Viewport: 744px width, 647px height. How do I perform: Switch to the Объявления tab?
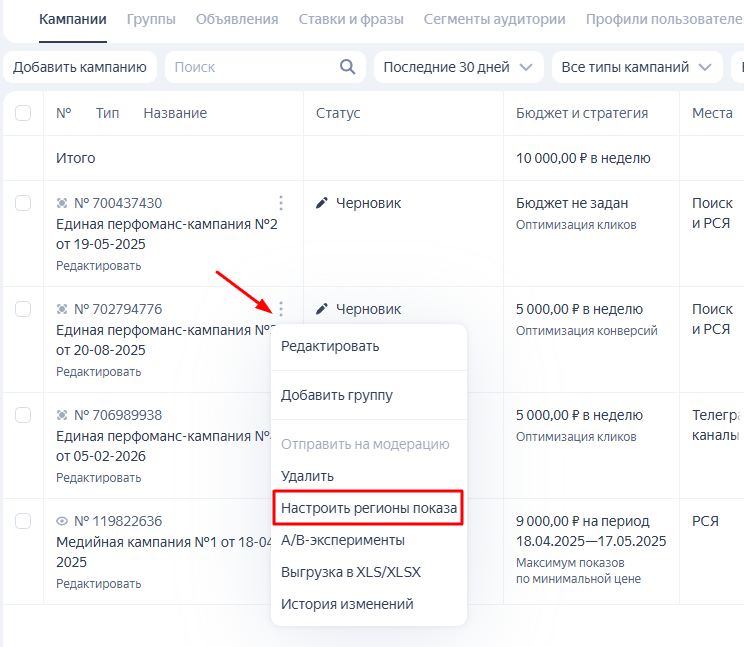237,19
